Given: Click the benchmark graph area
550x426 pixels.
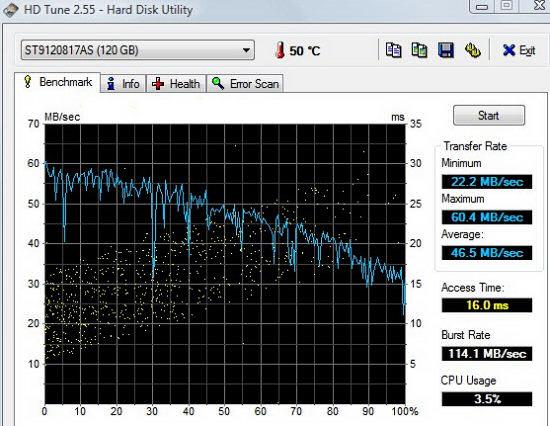Looking at the screenshot, I should (225, 264).
